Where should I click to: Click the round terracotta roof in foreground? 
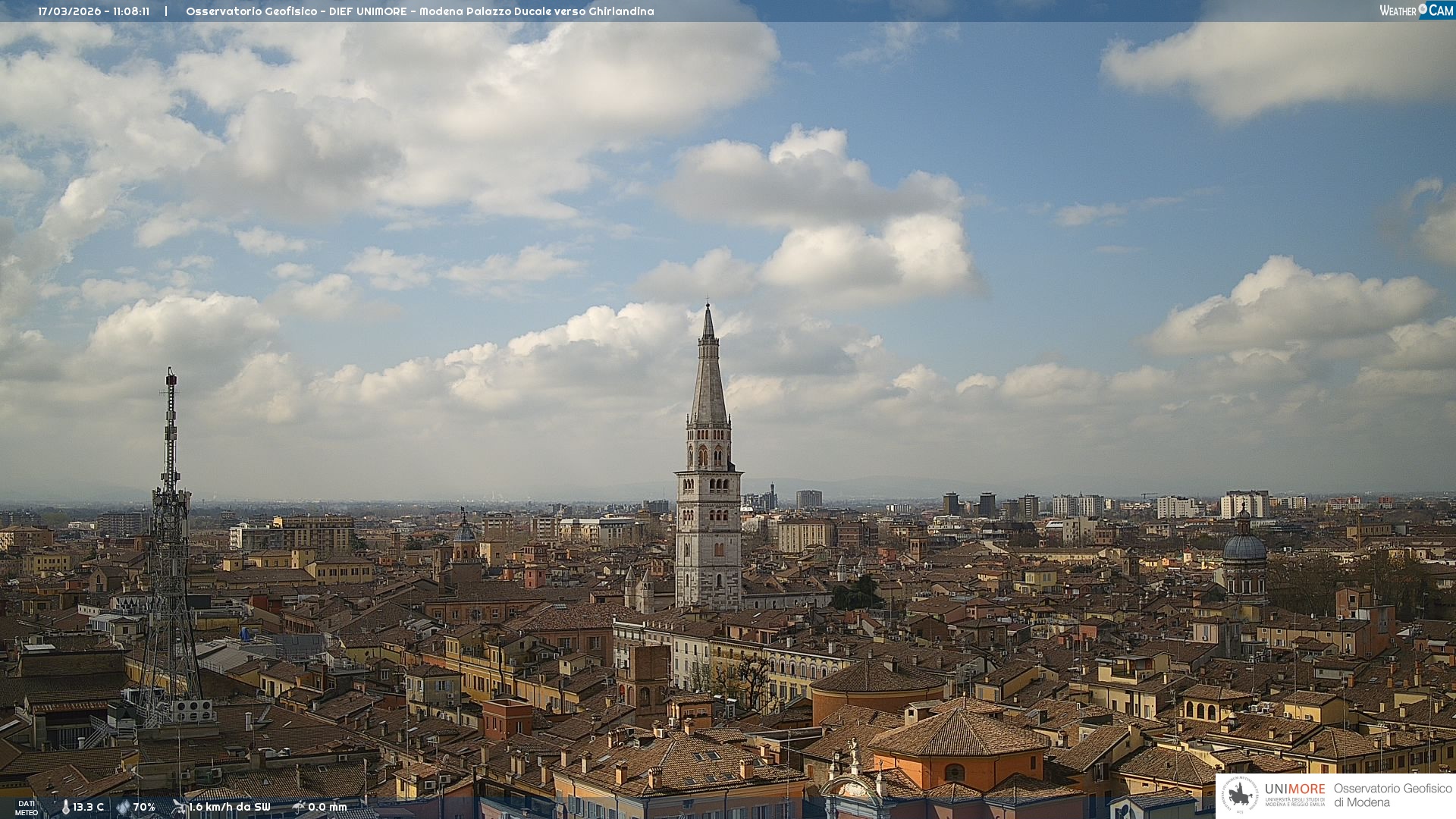(x=877, y=677)
